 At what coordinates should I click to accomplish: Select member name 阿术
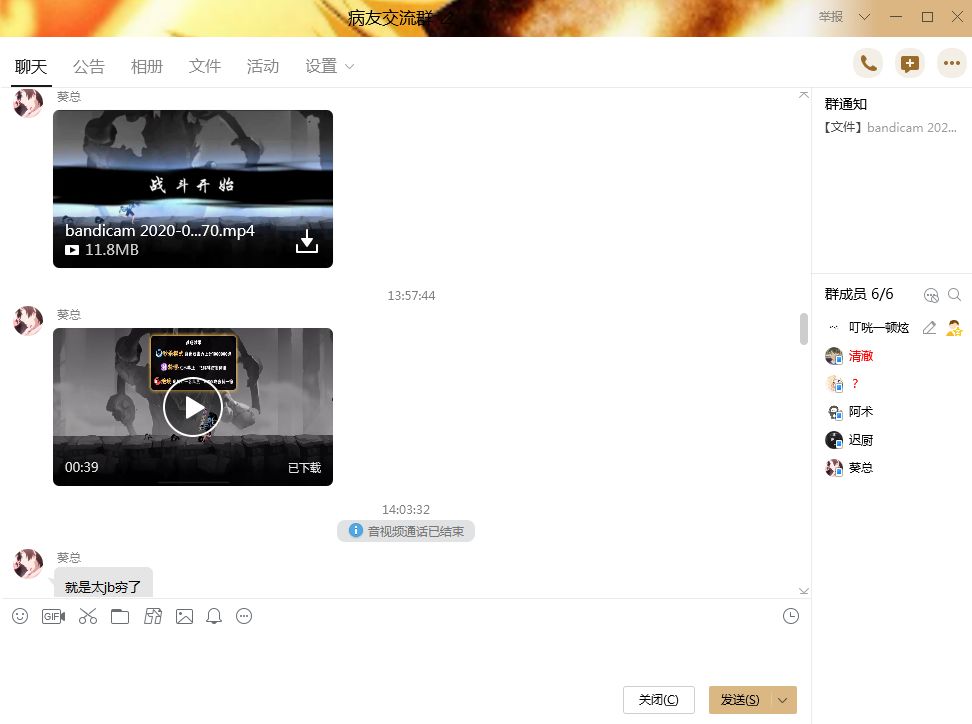coord(860,412)
